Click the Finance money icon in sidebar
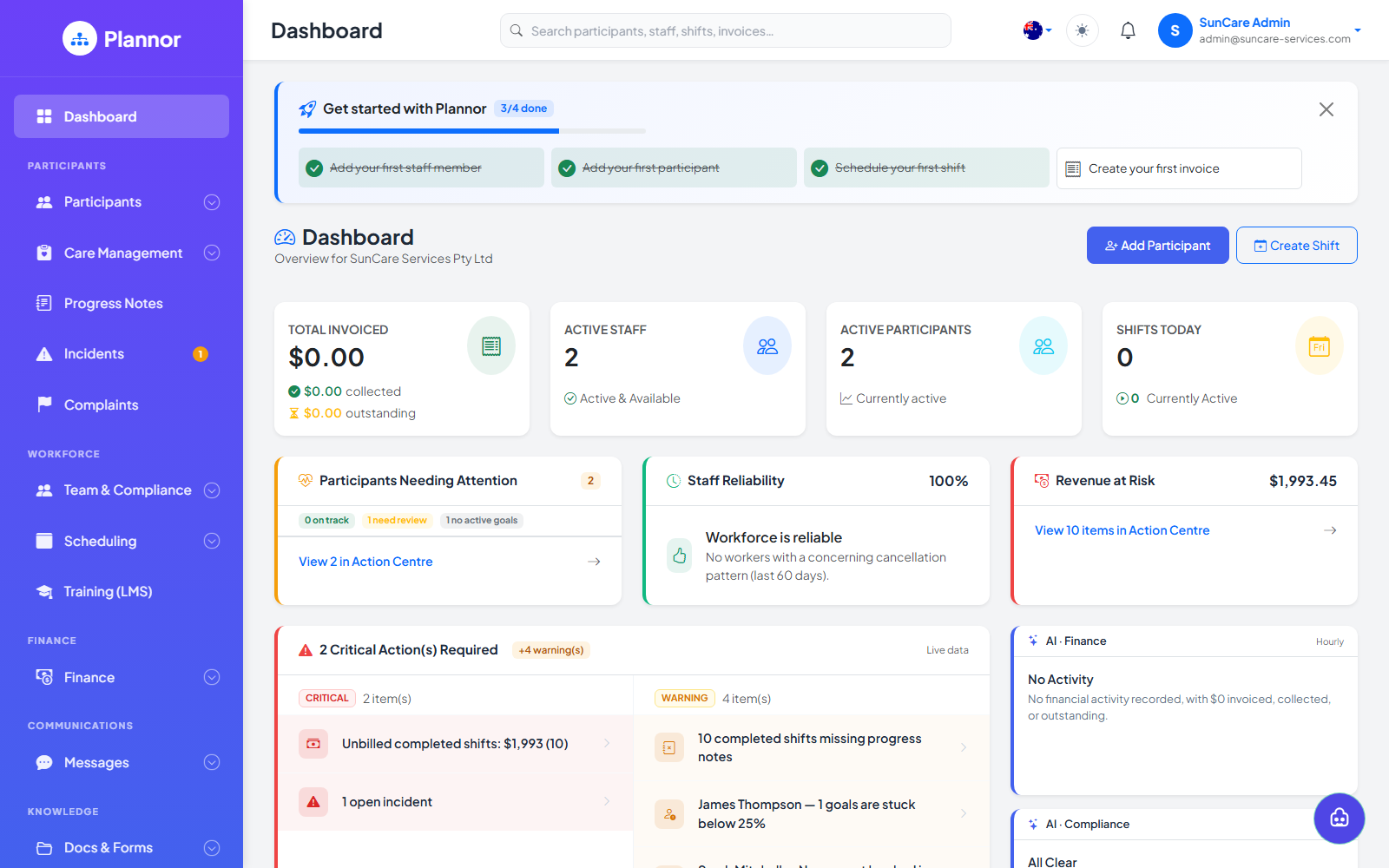1389x868 pixels. 44,677
